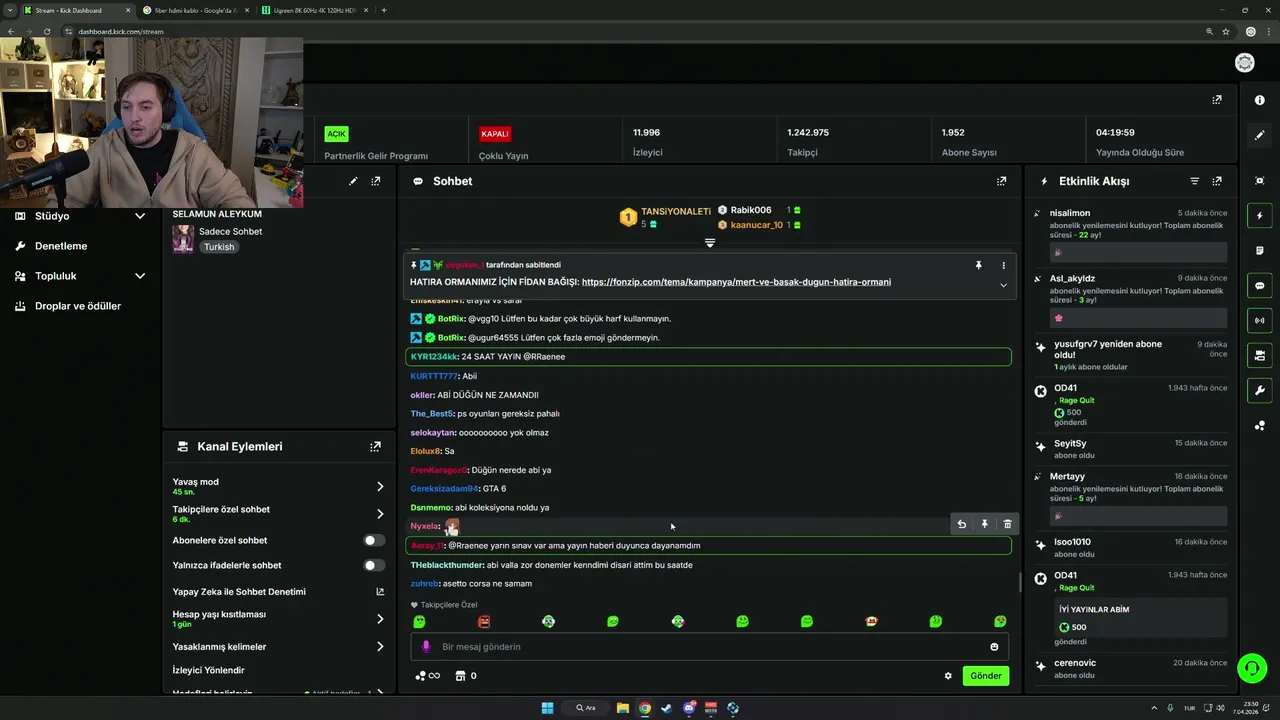This screenshot has height=720, width=1280.
Task: Open İzleyici Yönlendir option
Action: (x=209, y=670)
